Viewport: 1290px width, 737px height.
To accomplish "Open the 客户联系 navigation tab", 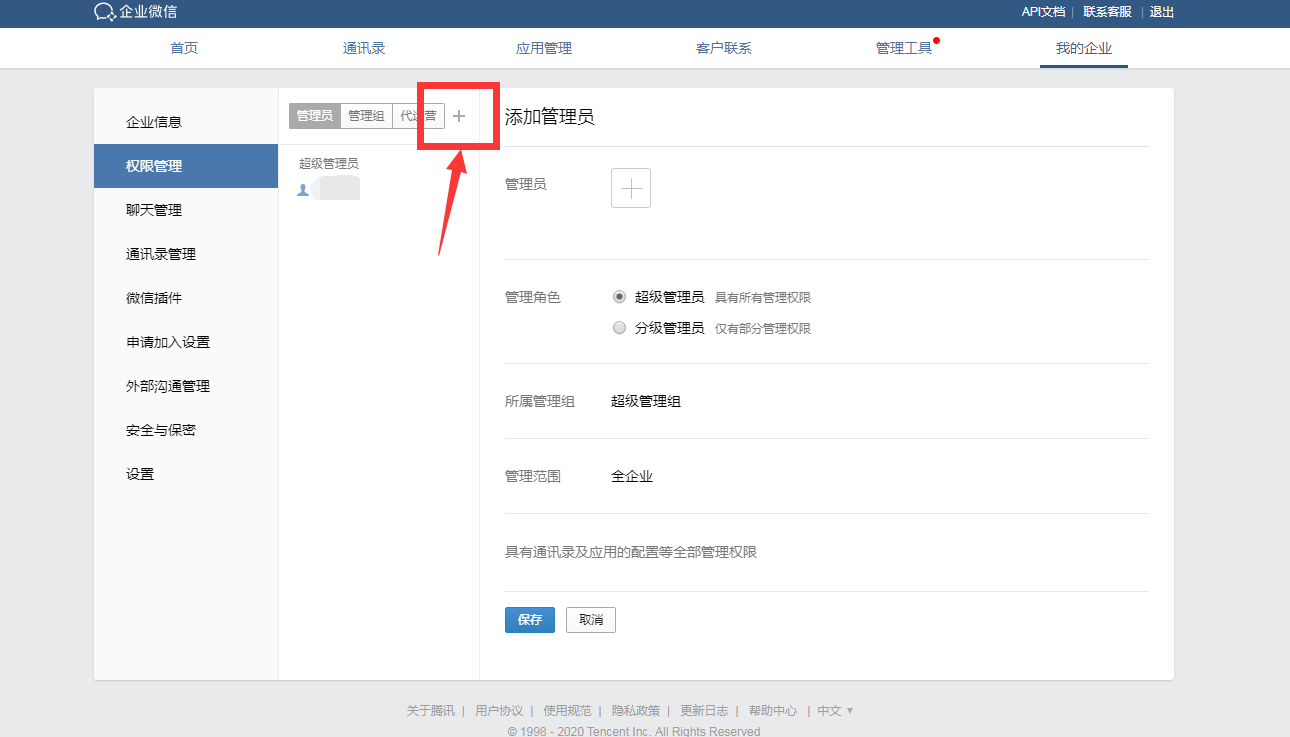I will click(724, 48).
